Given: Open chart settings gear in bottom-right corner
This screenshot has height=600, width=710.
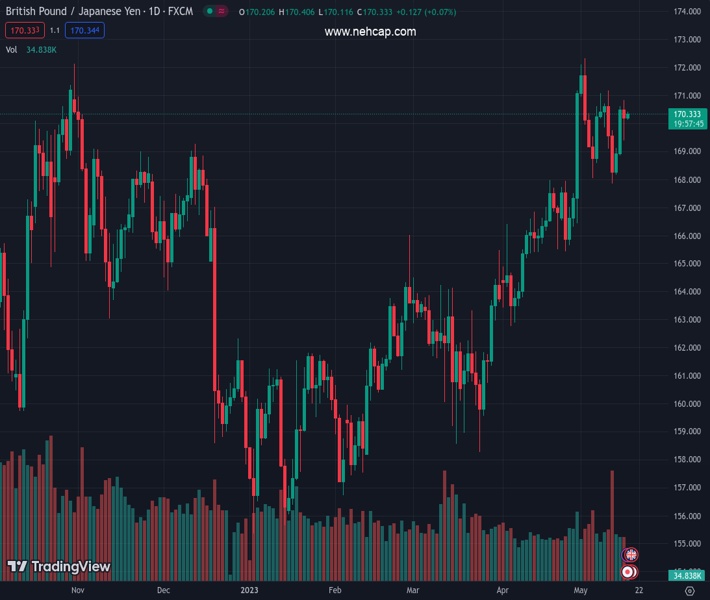Looking at the screenshot, I should (689, 591).
